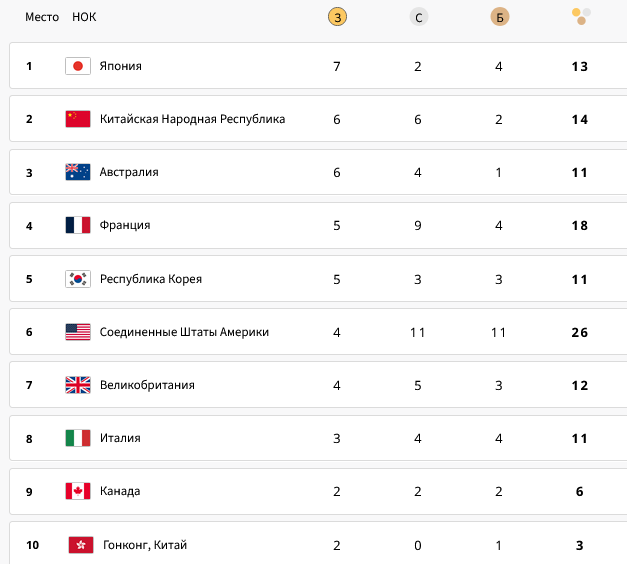Click the Hong Kong flag icon

(x=81, y=545)
